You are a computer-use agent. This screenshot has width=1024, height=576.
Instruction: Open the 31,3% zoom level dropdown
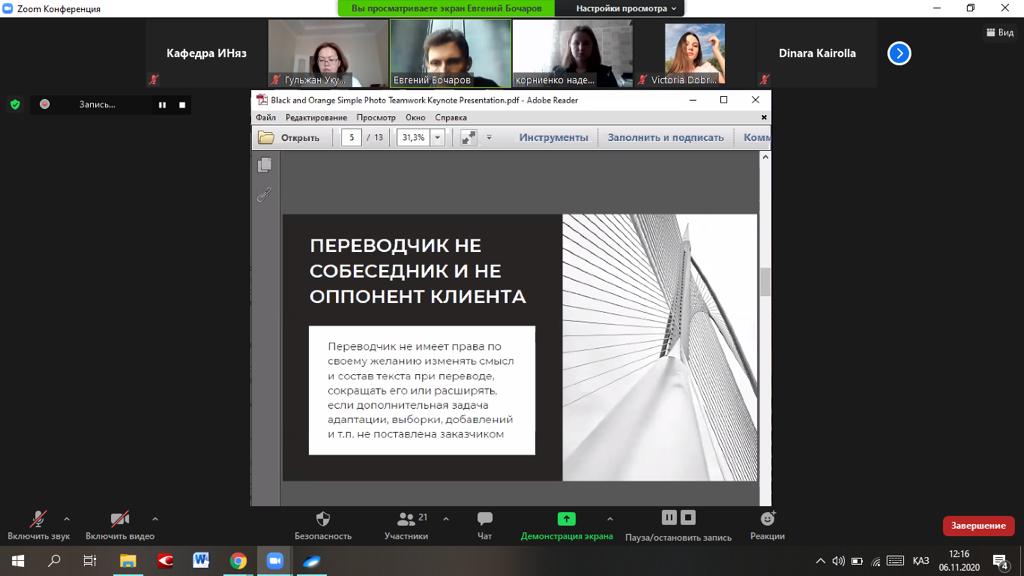point(437,138)
